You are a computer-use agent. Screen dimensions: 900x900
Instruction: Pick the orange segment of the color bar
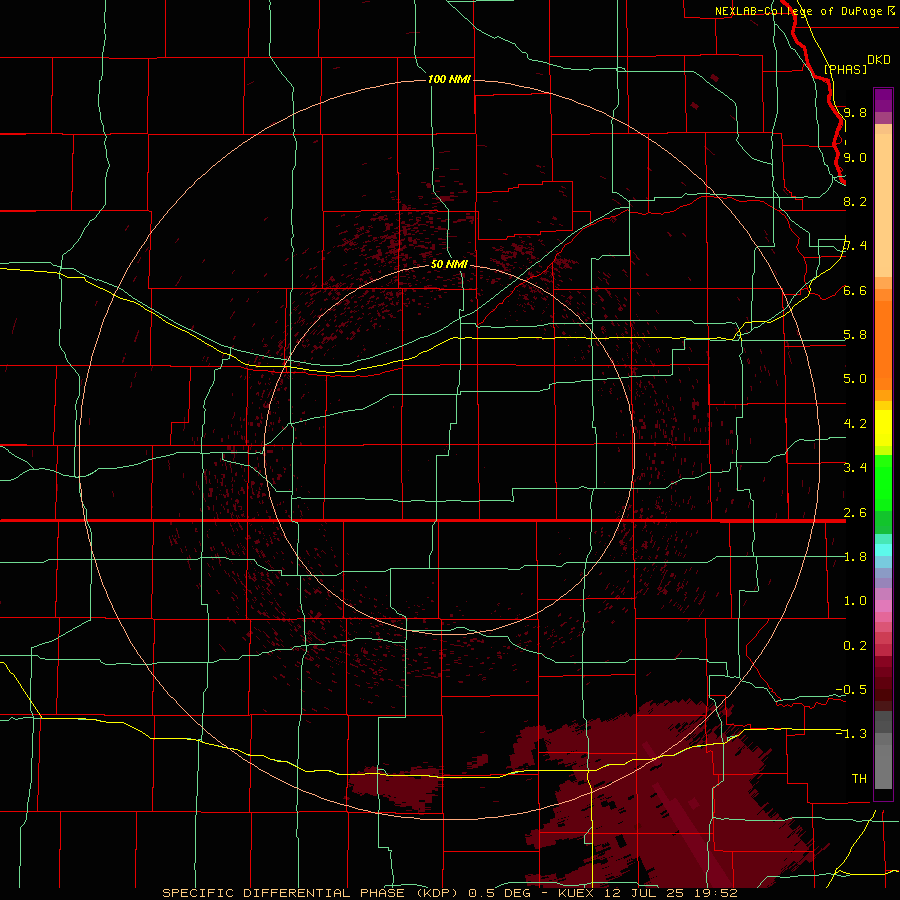coord(883,344)
